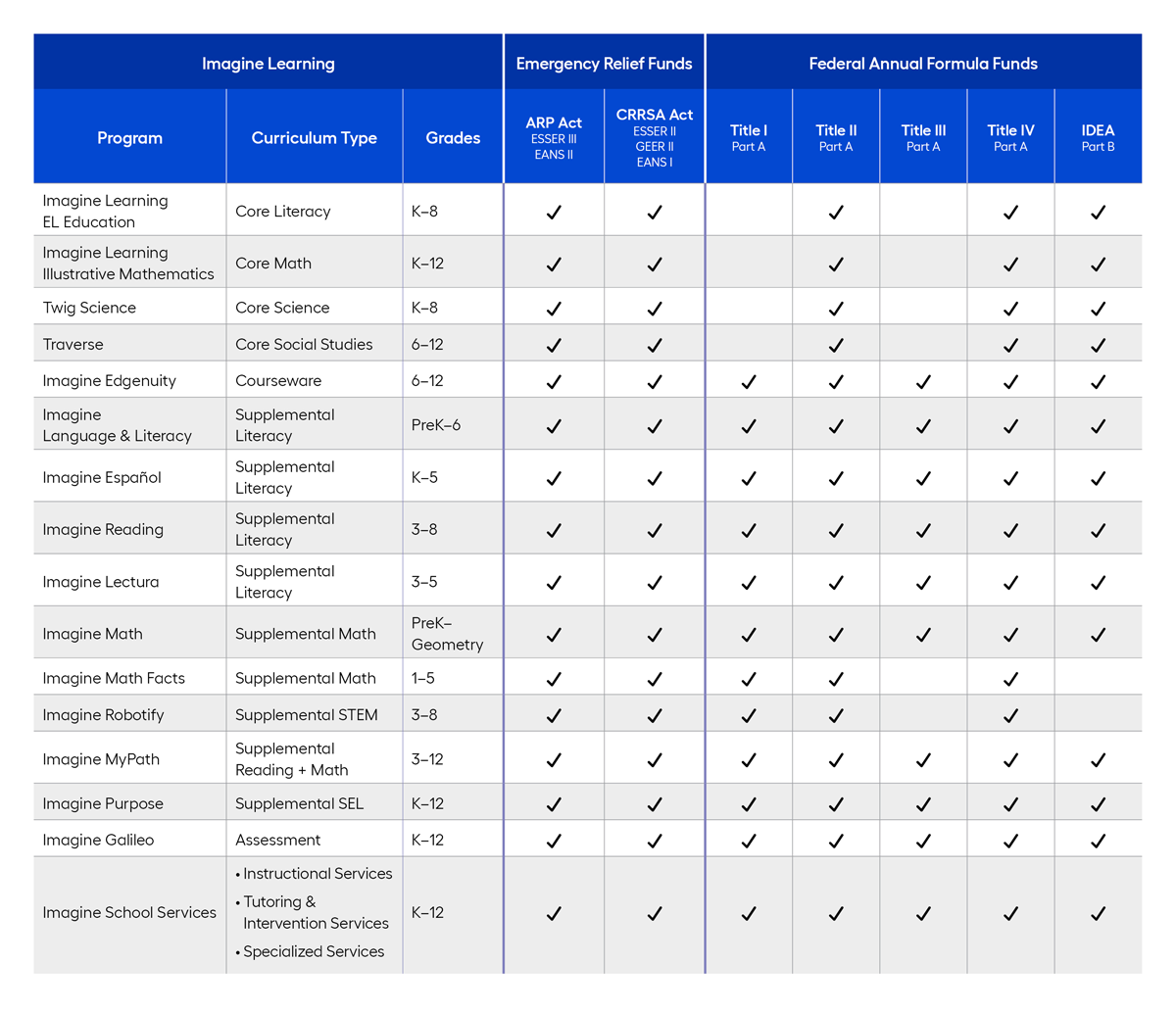Image resolution: width=1176 pixels, height=1013 pixels.
Task: Click EL Education's ARP Act checkmark
Action: point(554,212)
